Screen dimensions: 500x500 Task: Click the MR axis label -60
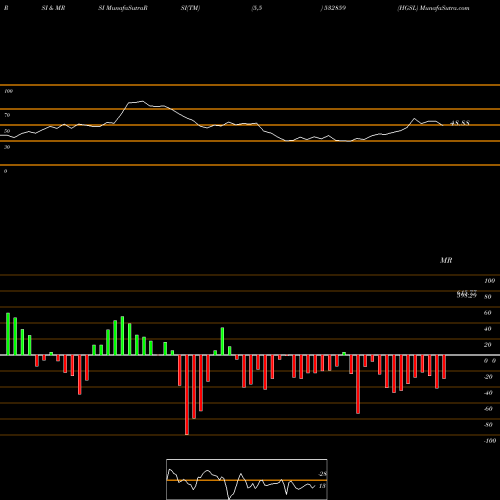[488, 409]
